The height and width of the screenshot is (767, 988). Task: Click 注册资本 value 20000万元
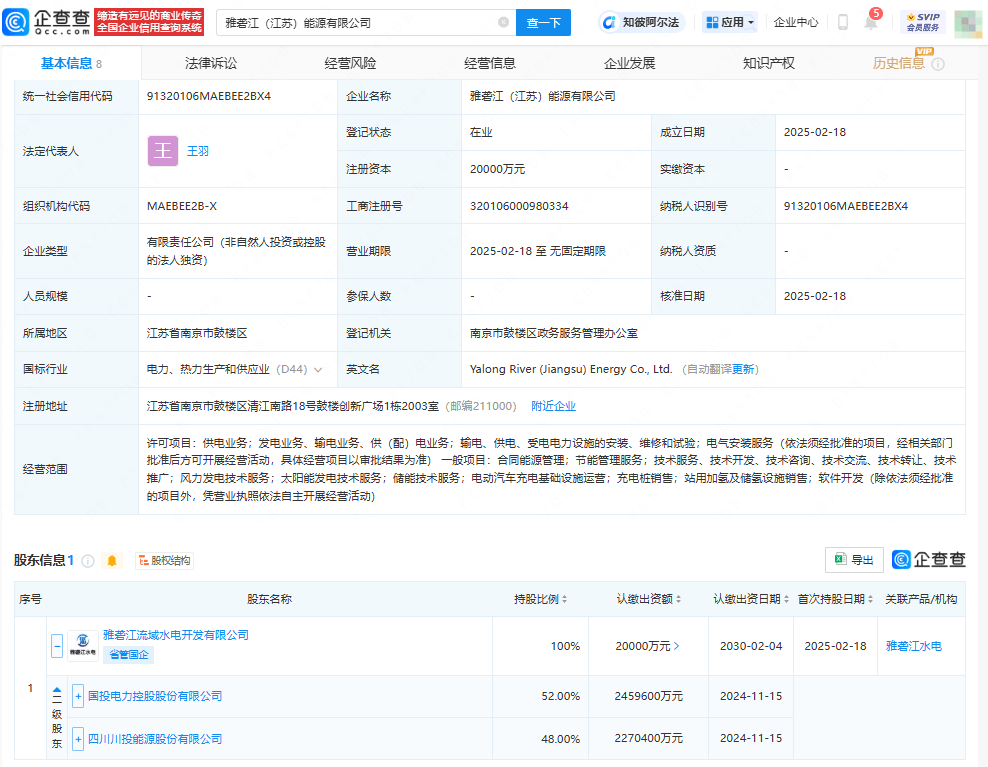pos(497,169)
